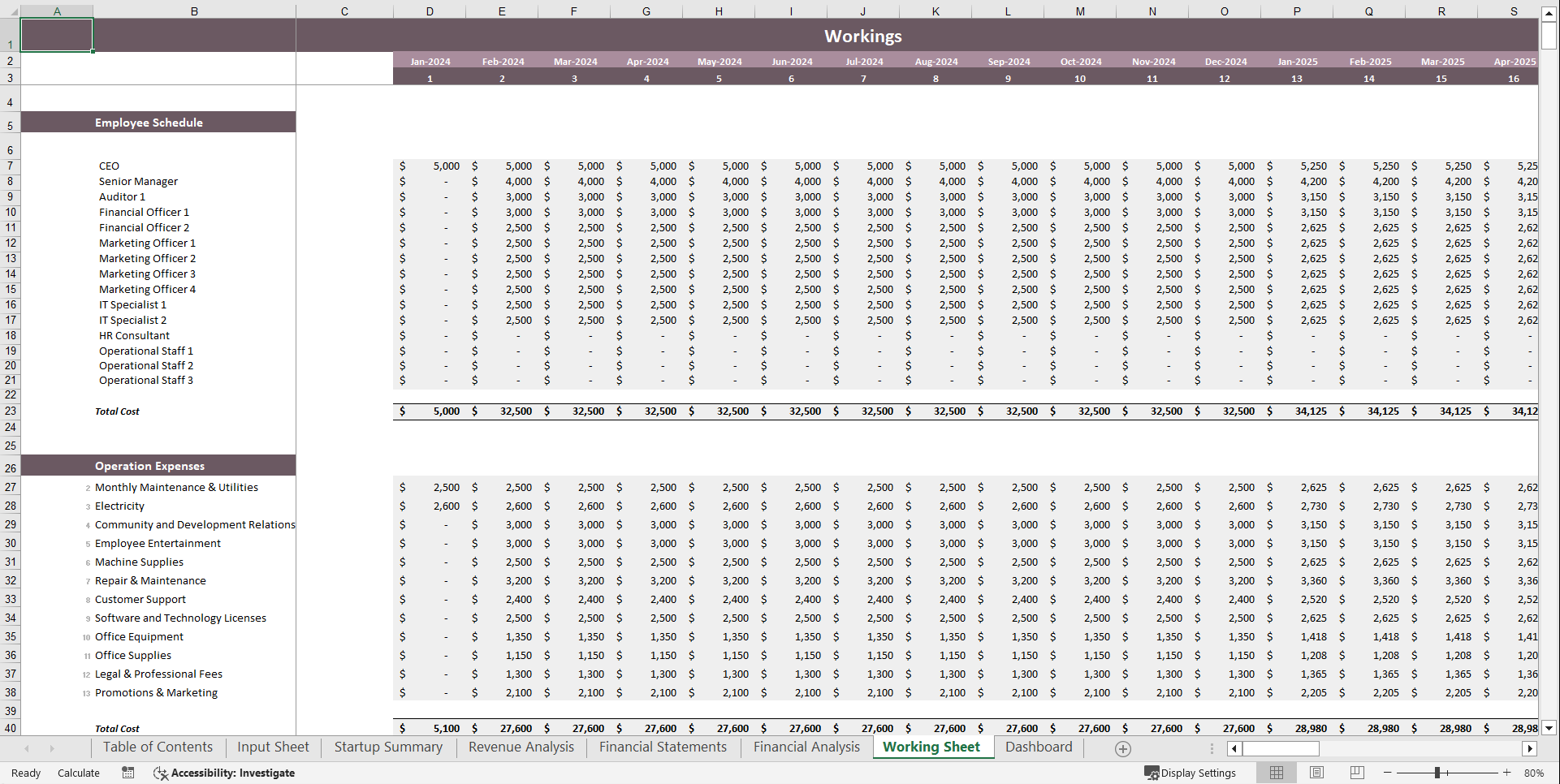Trigger Calculate in the status bar
This screenshot has width=1560, height=784.
pyautogui.click(x=78, y=773)
